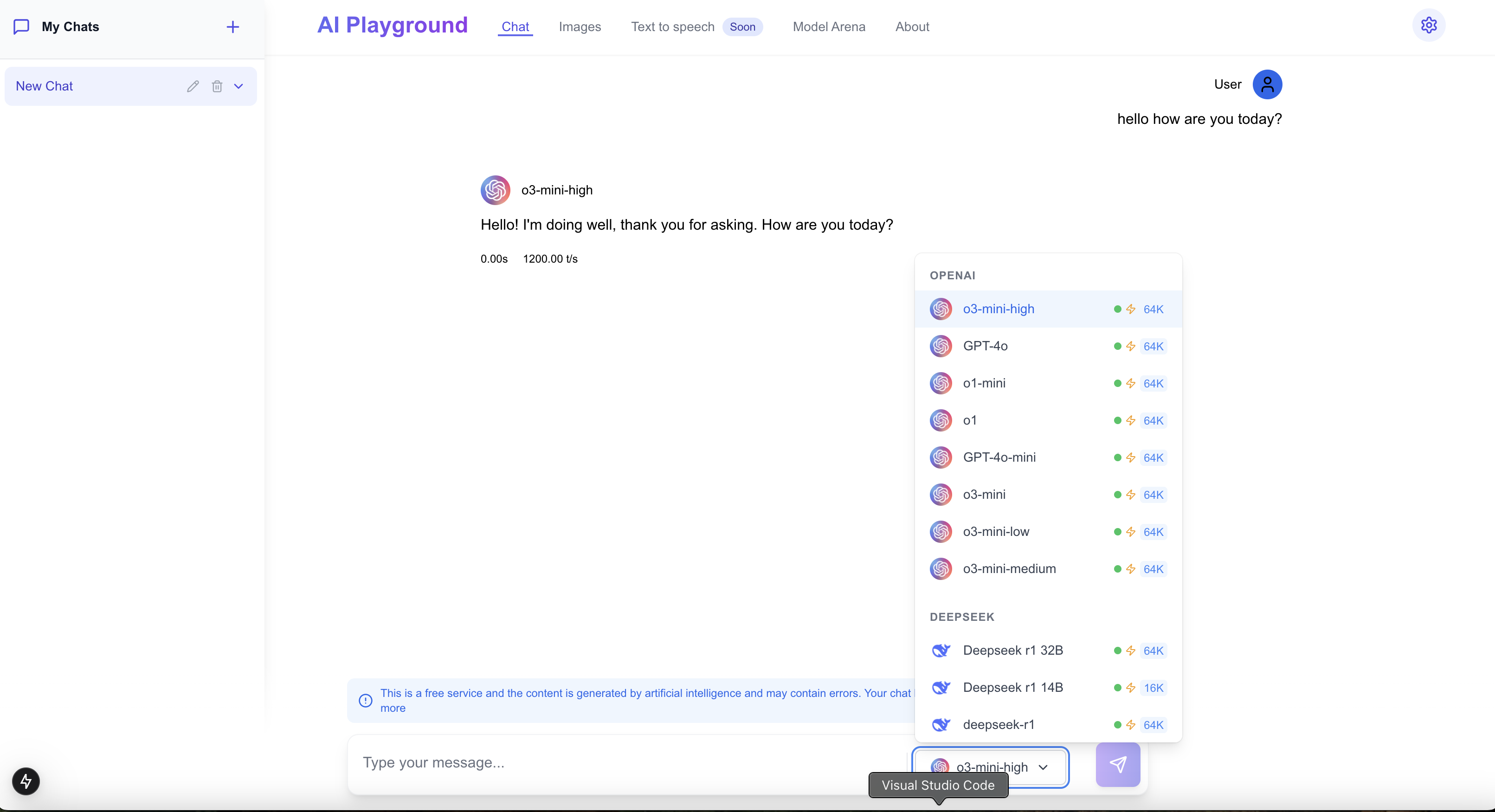Viewport: 1495px width, 812px height.
Task: Click the user avatar icon
Action: pyautogui.click(x=1267, y=85)
